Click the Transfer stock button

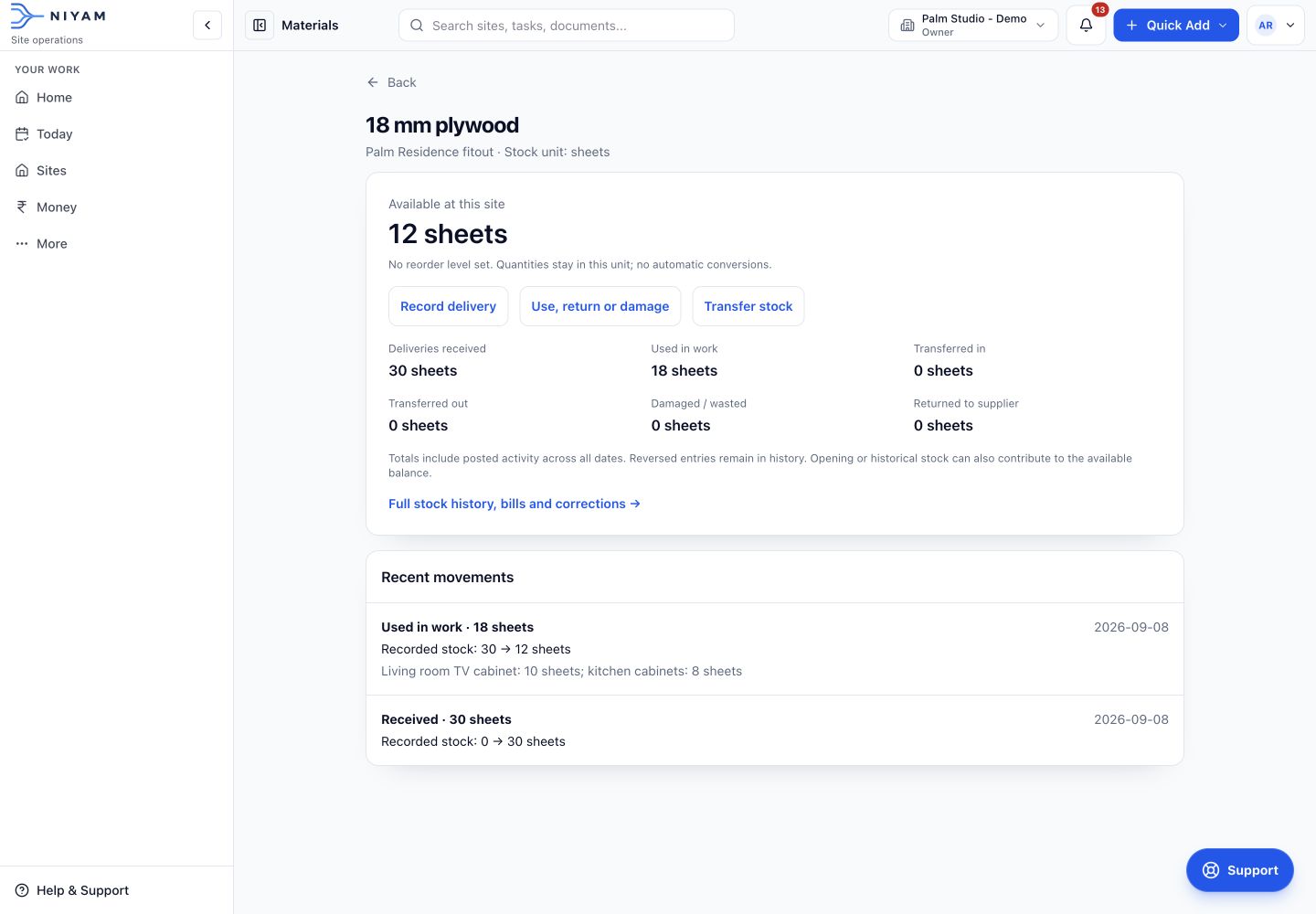tap(748, 306)
